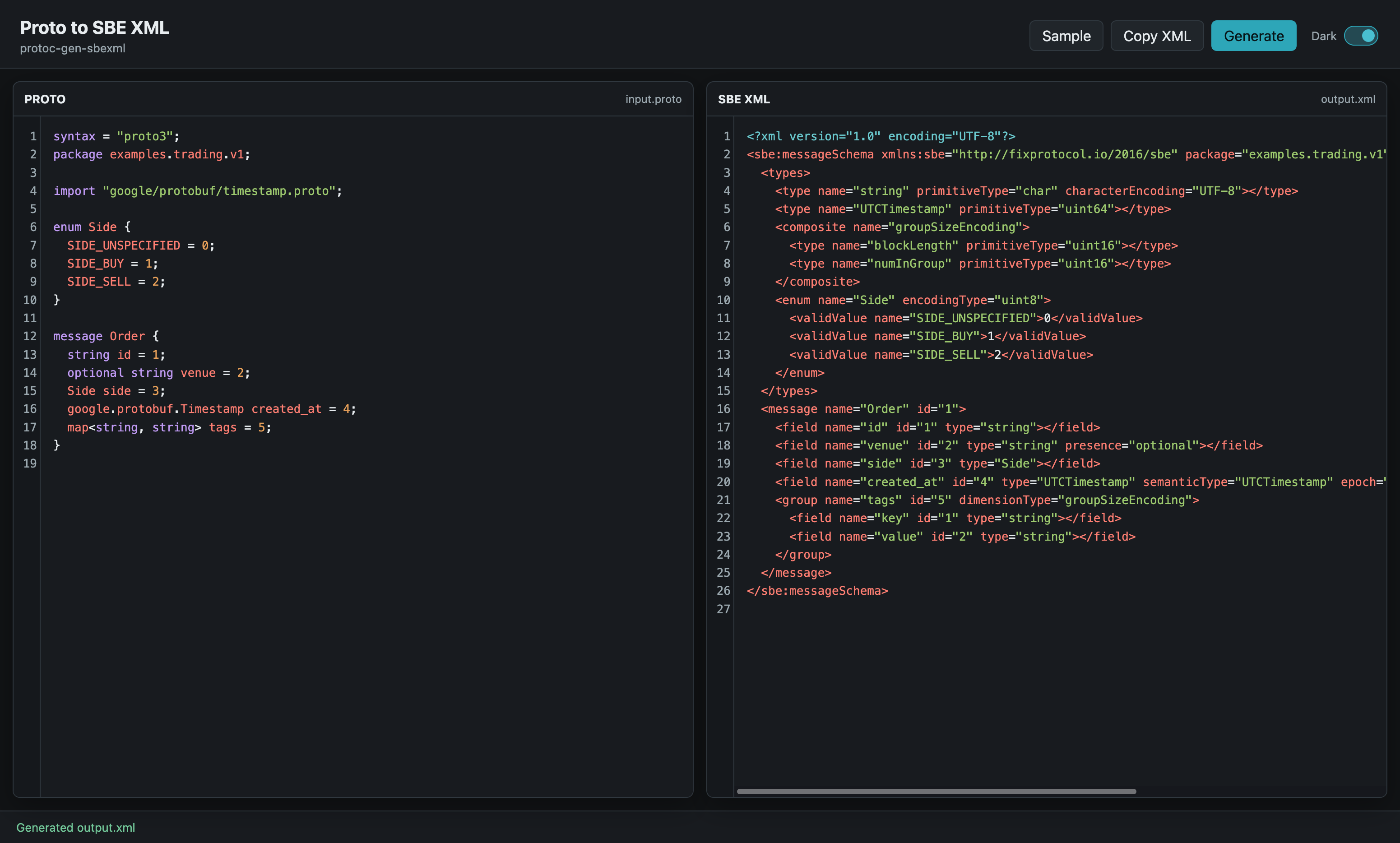Click the field name="venue" XML line
The image size is (1400, 843).
tap(1019, 445)
